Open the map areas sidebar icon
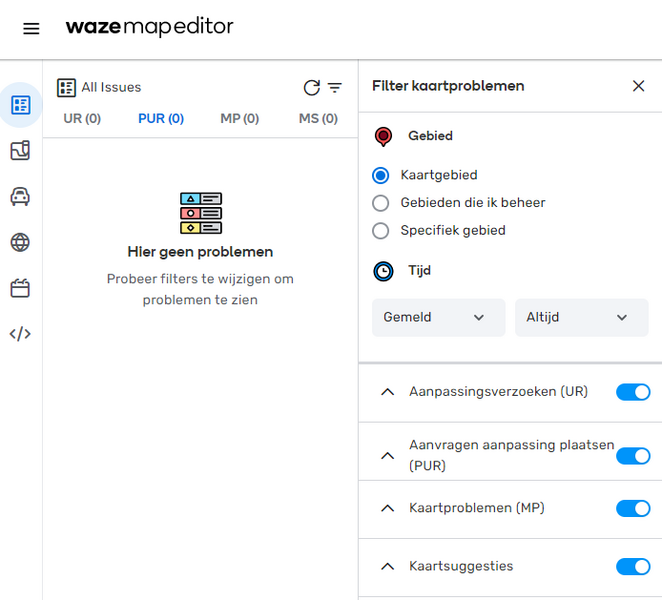 tap(20, 151)
